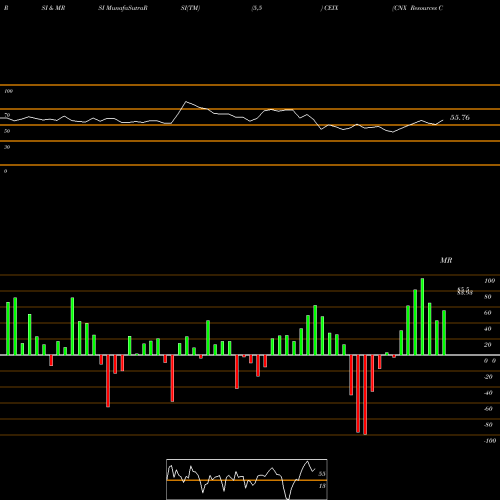The image size is (500, 500).
Task: Click the 'SI MunafaSutraR' header label
Action: pyautogui.click(x=123, y=8)
